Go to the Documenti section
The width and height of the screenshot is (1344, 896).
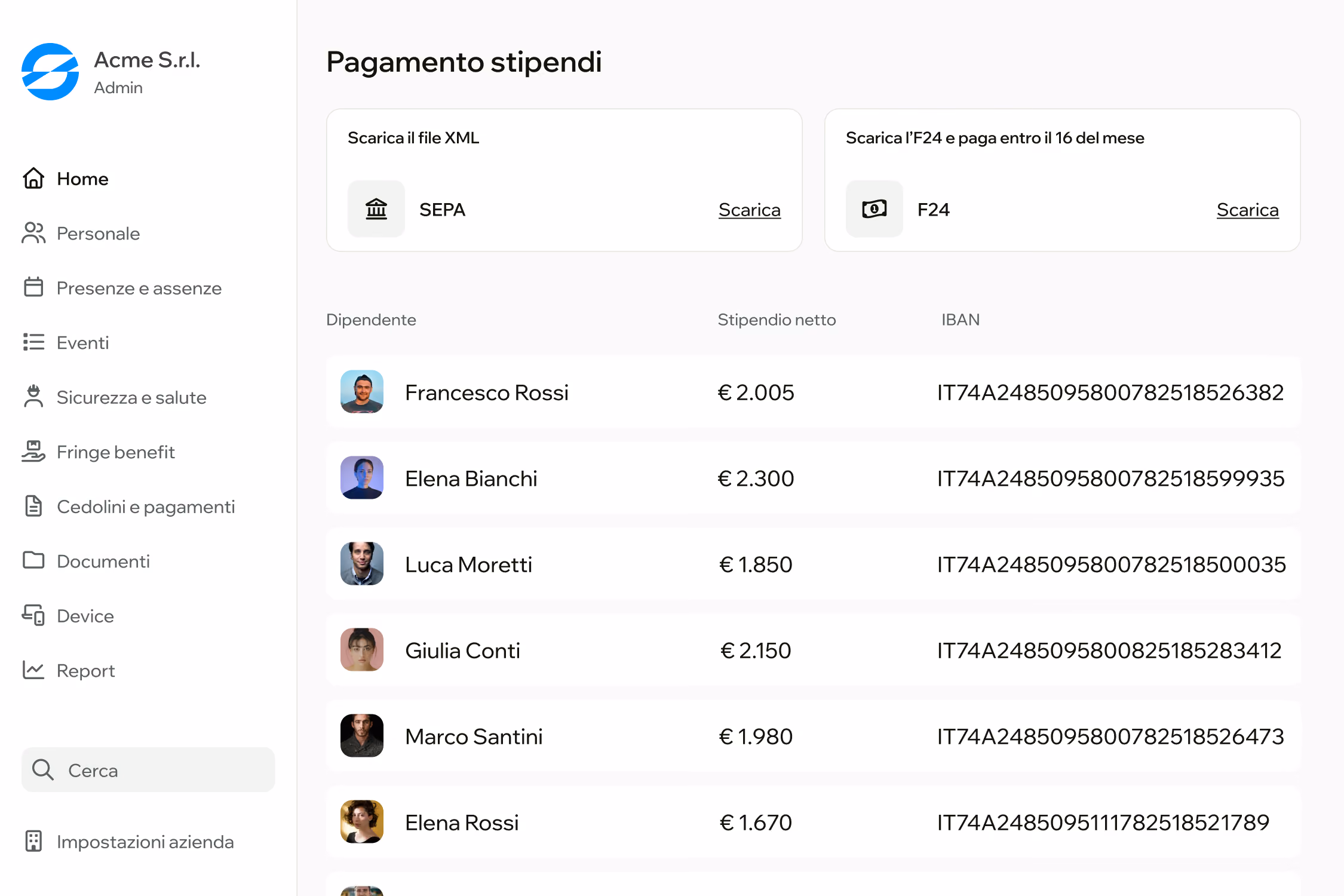pos(86,561)
